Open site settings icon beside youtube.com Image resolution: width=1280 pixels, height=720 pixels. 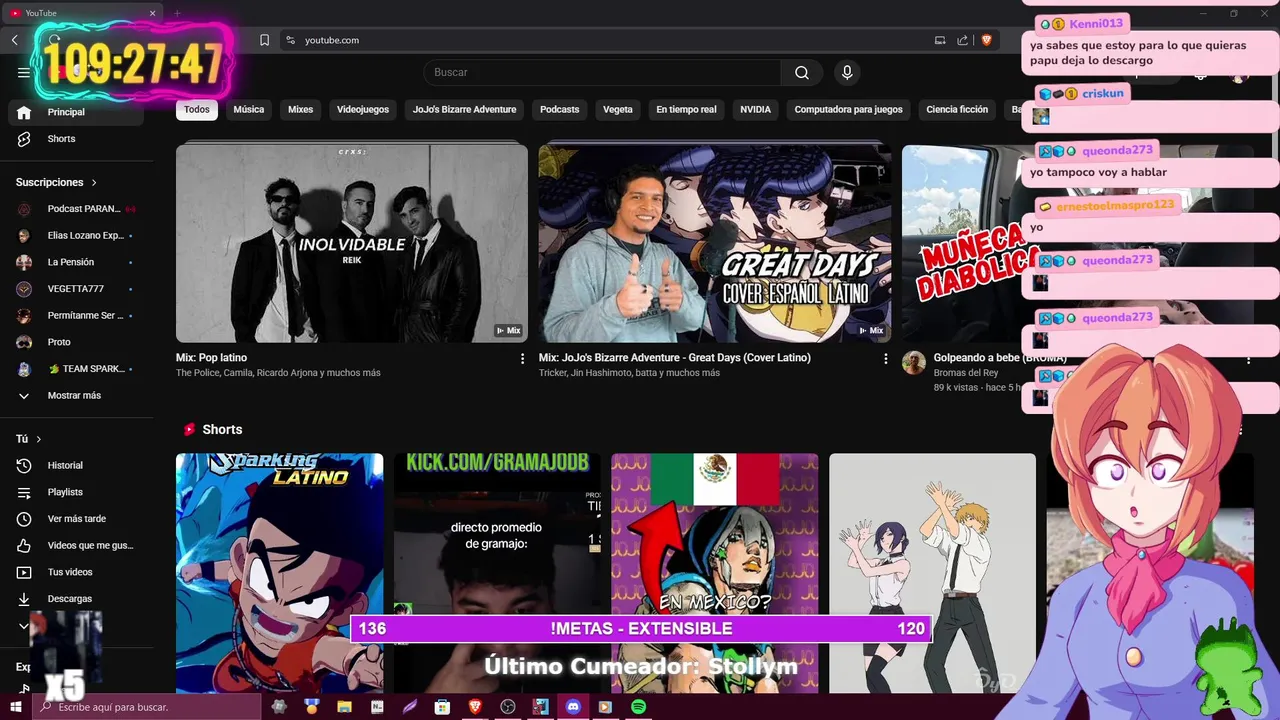tap(290, 40)
